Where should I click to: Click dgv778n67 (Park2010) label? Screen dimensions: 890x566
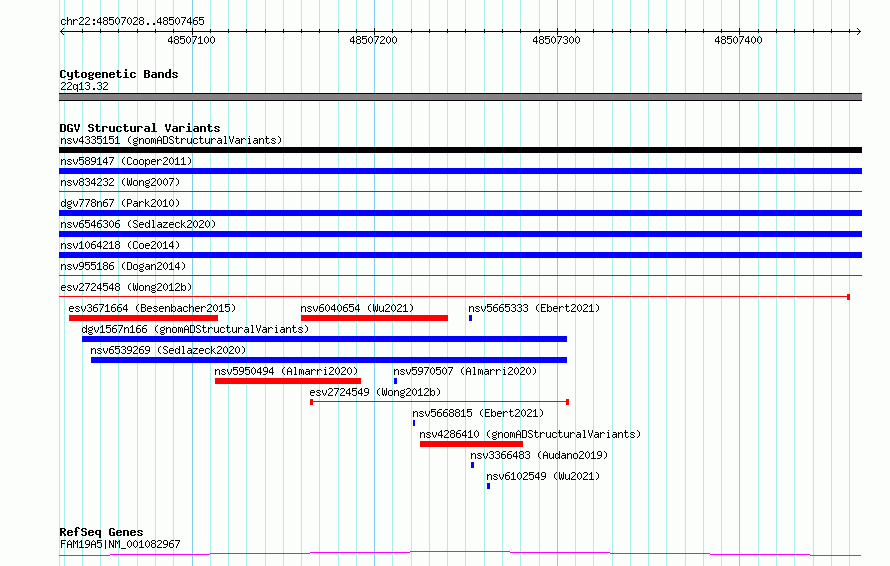pos(120,203)
